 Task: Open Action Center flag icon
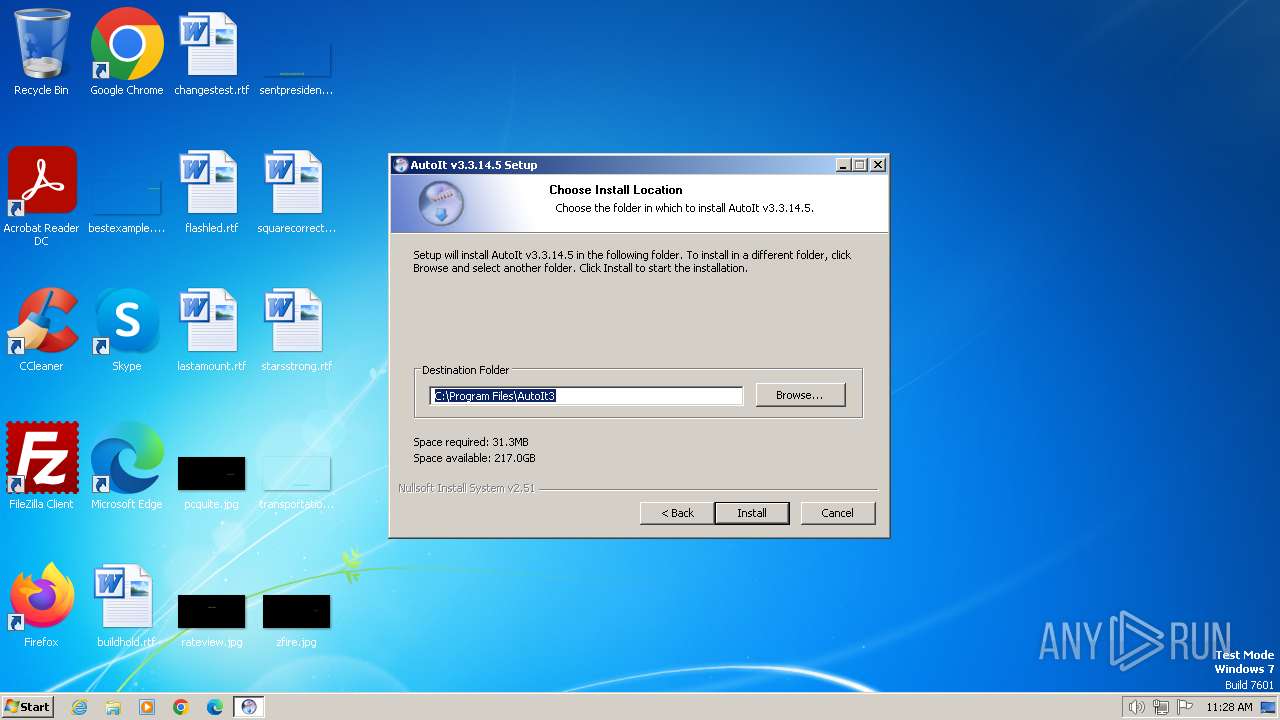[1184, 707]
